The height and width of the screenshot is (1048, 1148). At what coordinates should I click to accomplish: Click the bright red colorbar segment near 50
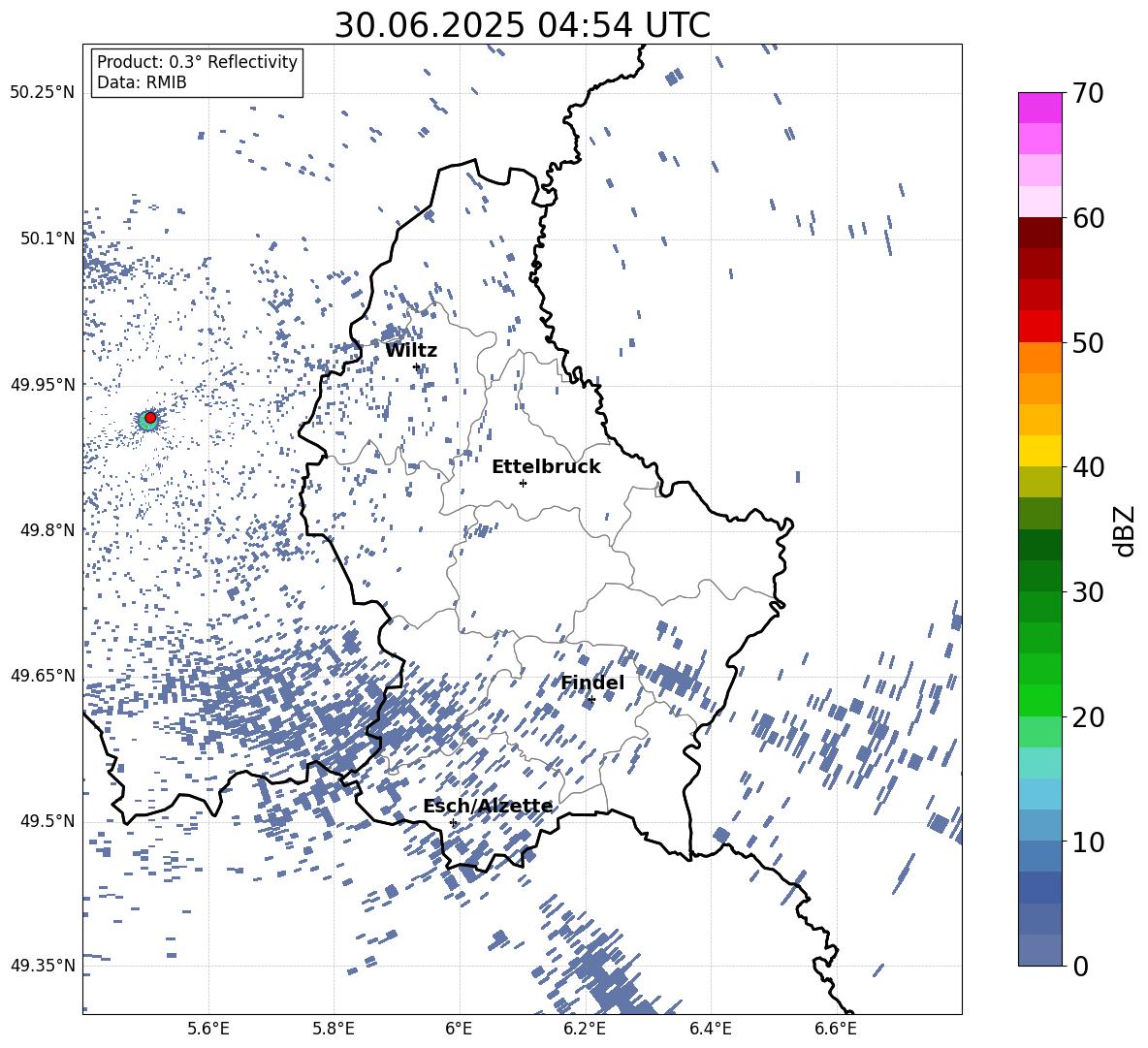point(1039,327)
